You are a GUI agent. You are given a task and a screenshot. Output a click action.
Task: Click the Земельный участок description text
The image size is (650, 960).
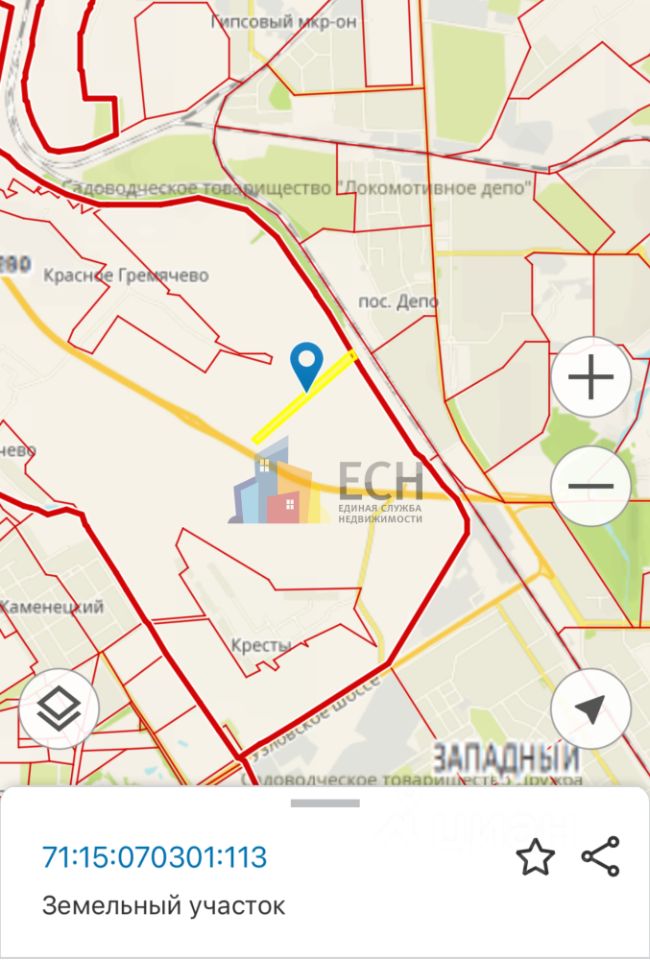[x=163, y=906]
